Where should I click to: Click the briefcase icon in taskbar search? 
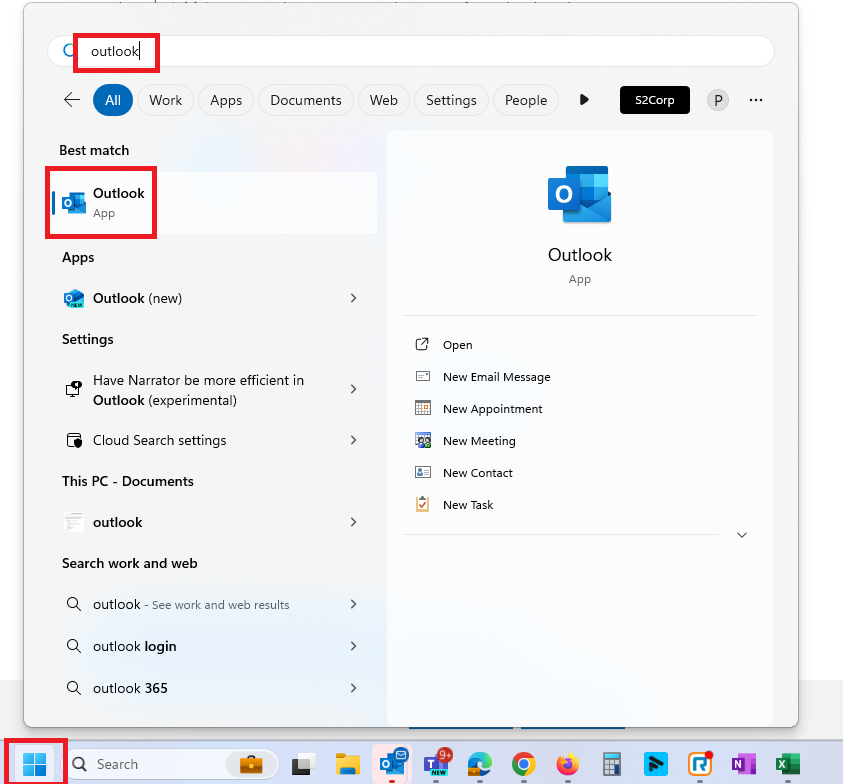click(x=251, y=764)
